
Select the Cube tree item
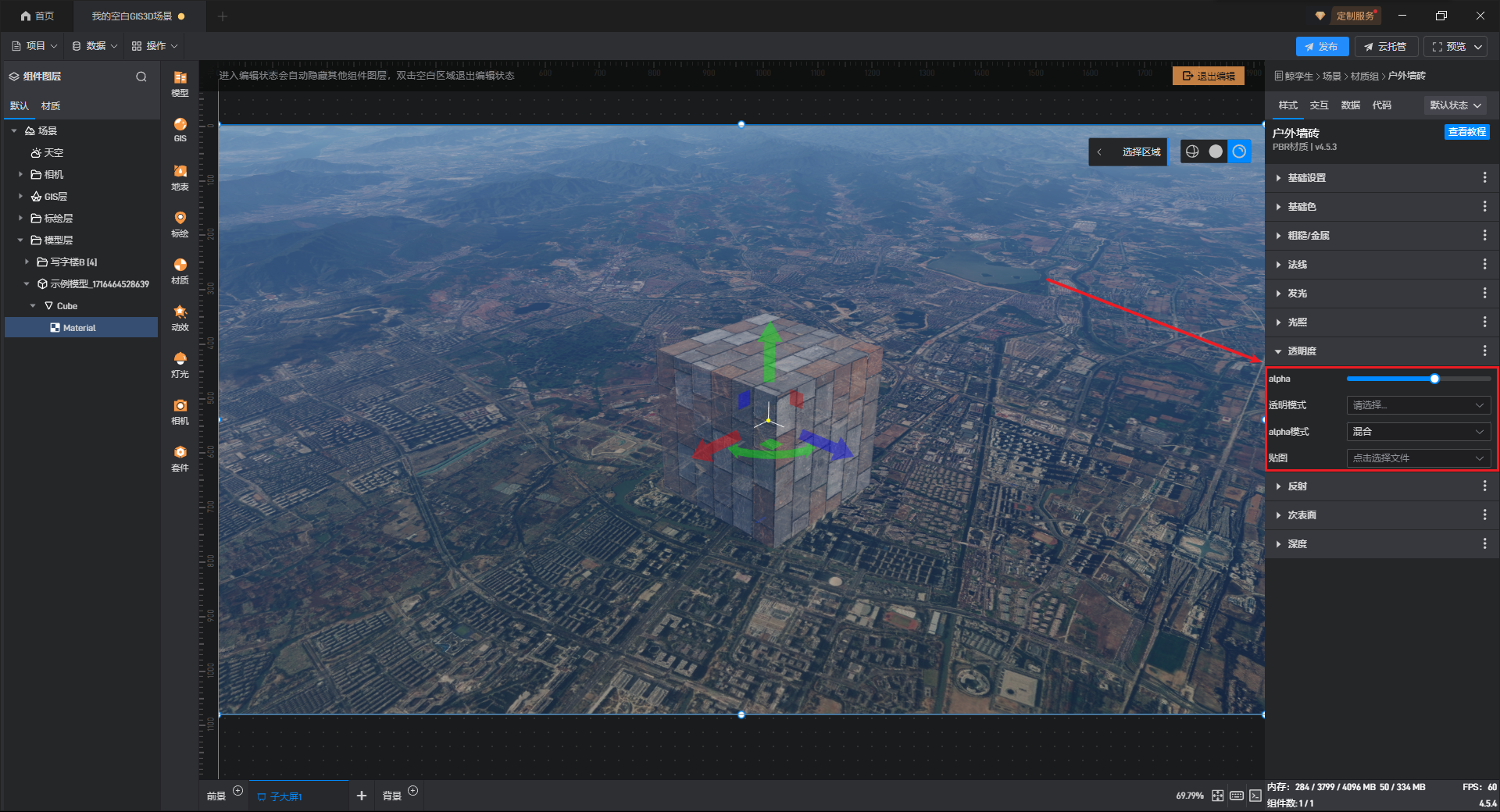(61, 306)
